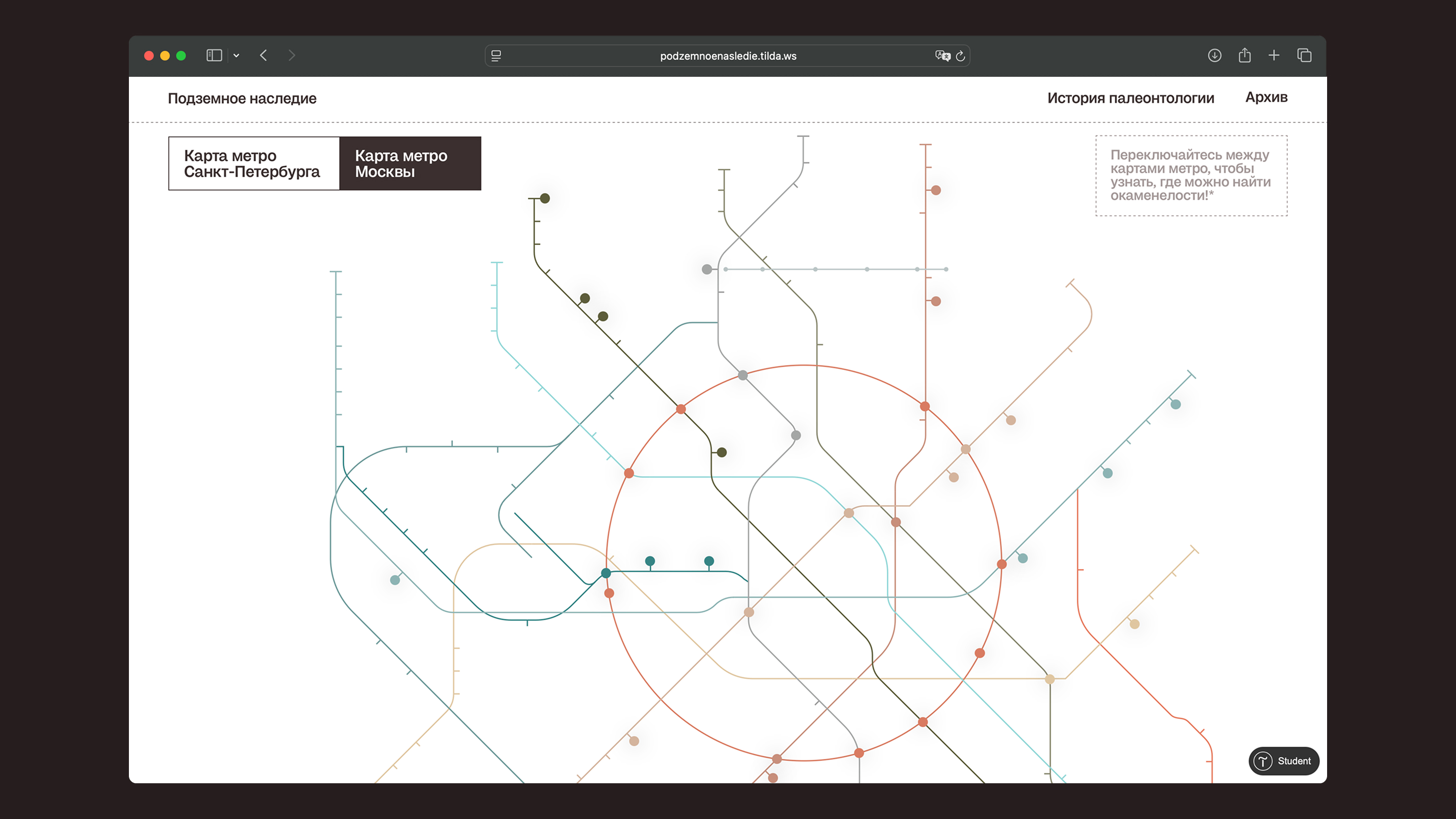Select the large gray station dot left of the thin gray line

pyautogui.click(x=707, y=269)
